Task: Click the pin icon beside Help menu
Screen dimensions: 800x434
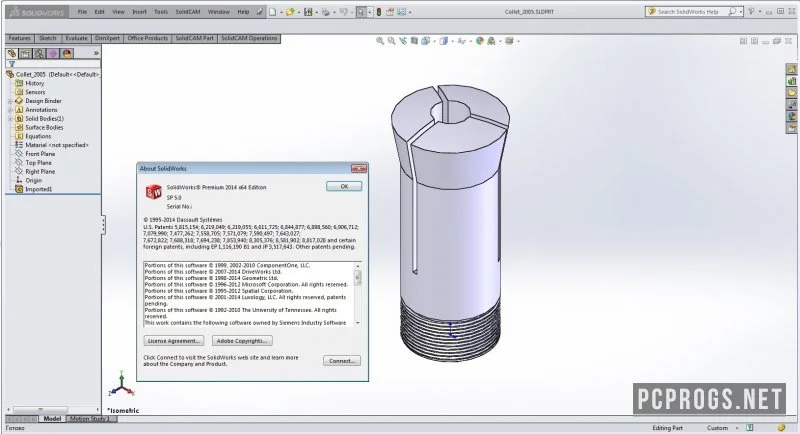Action: click(259, 12)
